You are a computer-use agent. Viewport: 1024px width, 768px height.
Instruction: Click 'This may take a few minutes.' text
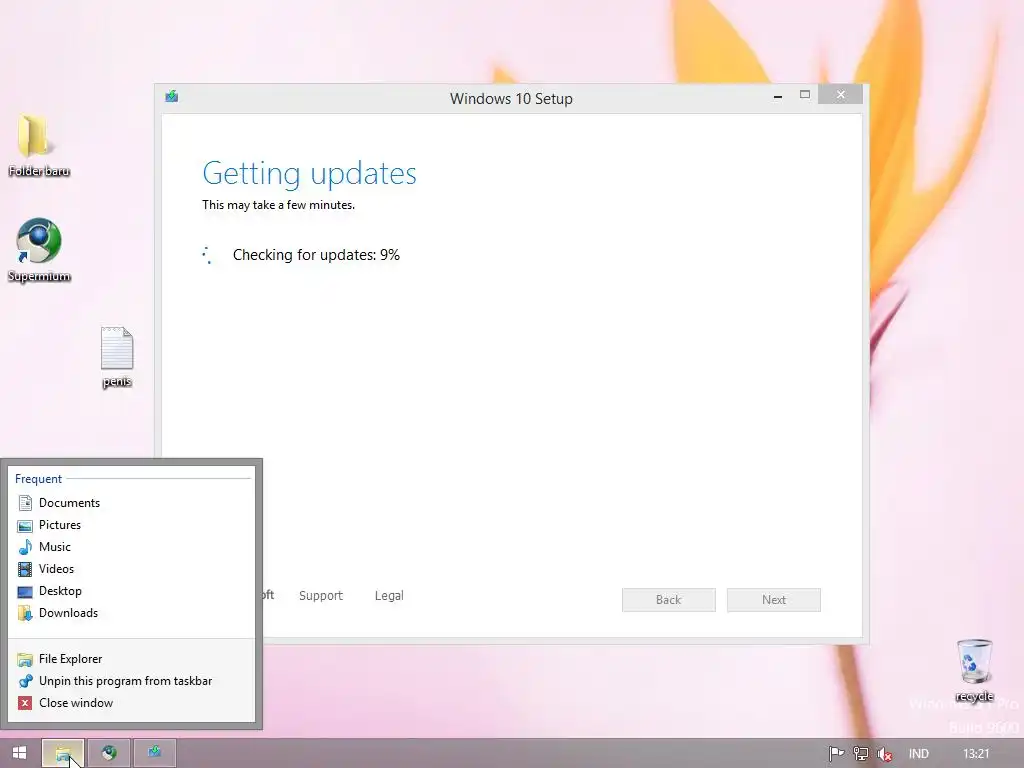[x=278, y=205]
